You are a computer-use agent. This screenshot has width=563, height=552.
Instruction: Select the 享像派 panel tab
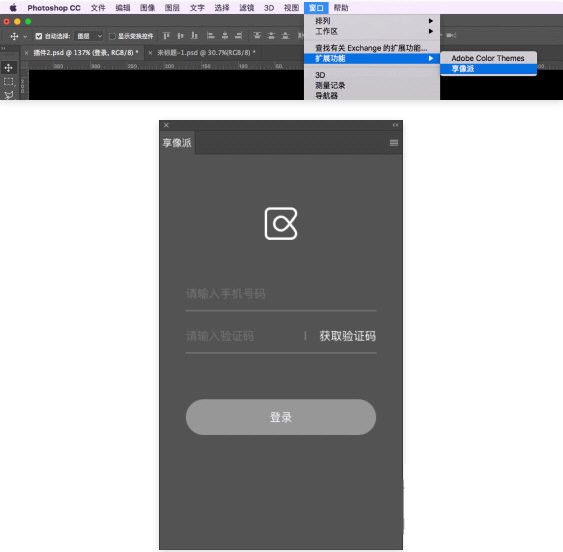pyautogui.click(x=177, y=143)
